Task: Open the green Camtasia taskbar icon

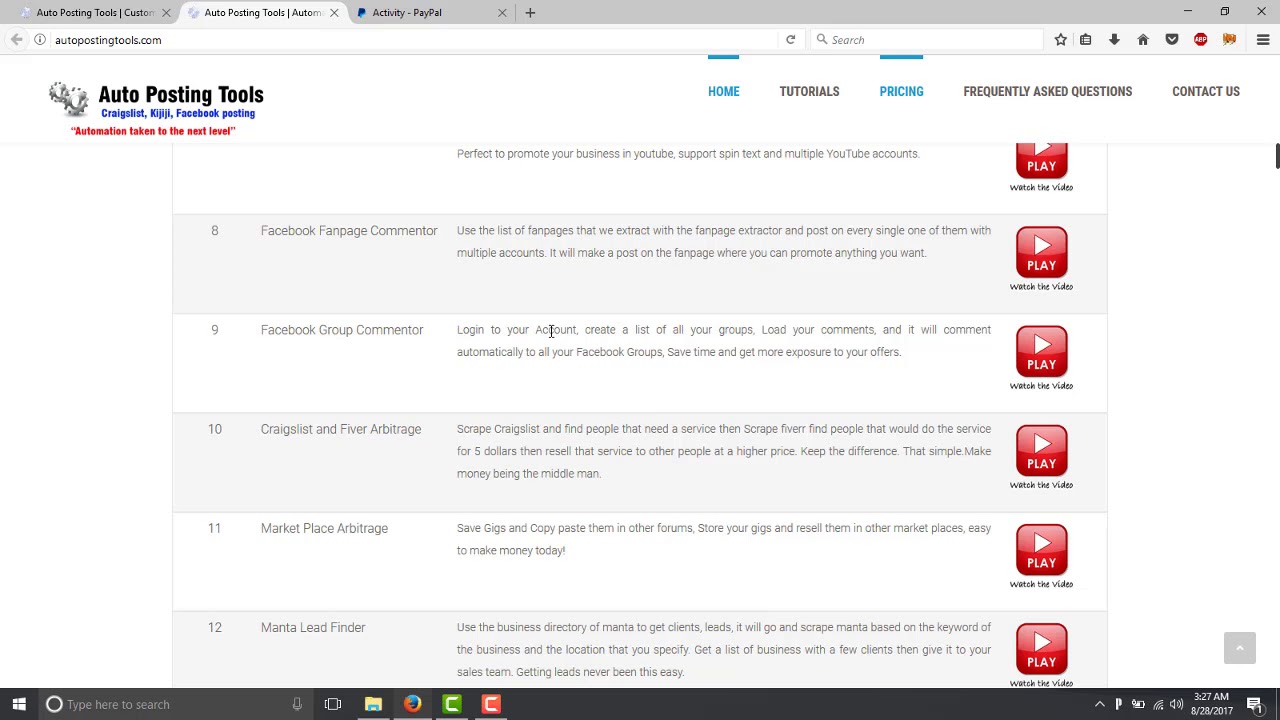Action: [452, 704]
